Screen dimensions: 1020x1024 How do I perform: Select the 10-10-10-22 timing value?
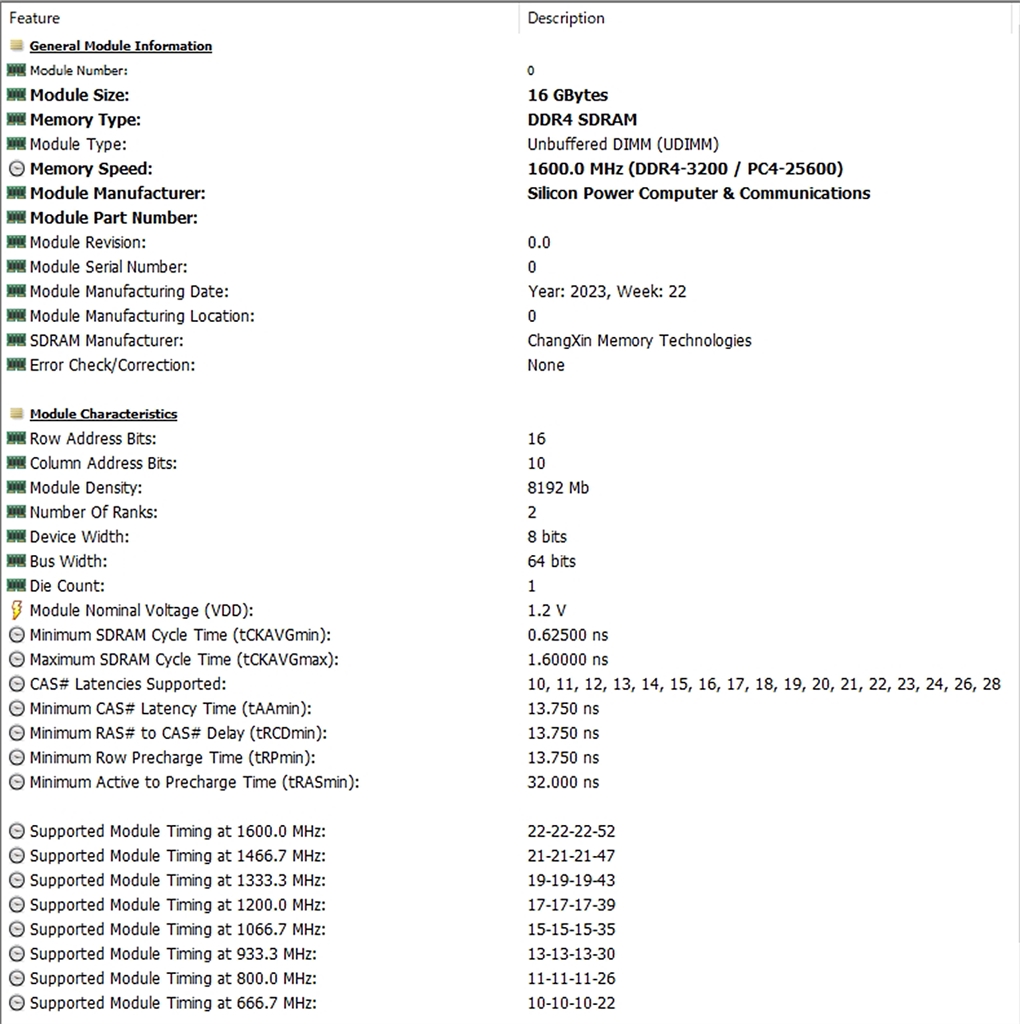point(571,1003)
